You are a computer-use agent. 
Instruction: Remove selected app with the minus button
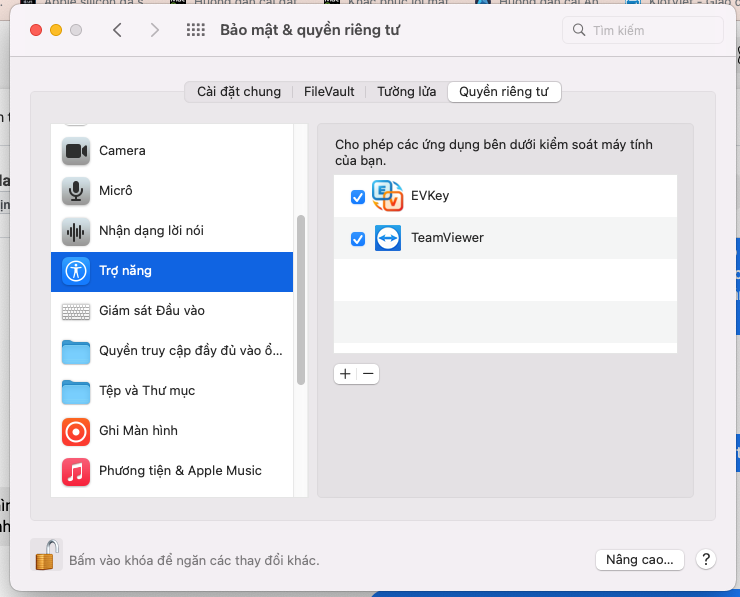point(368,374)
